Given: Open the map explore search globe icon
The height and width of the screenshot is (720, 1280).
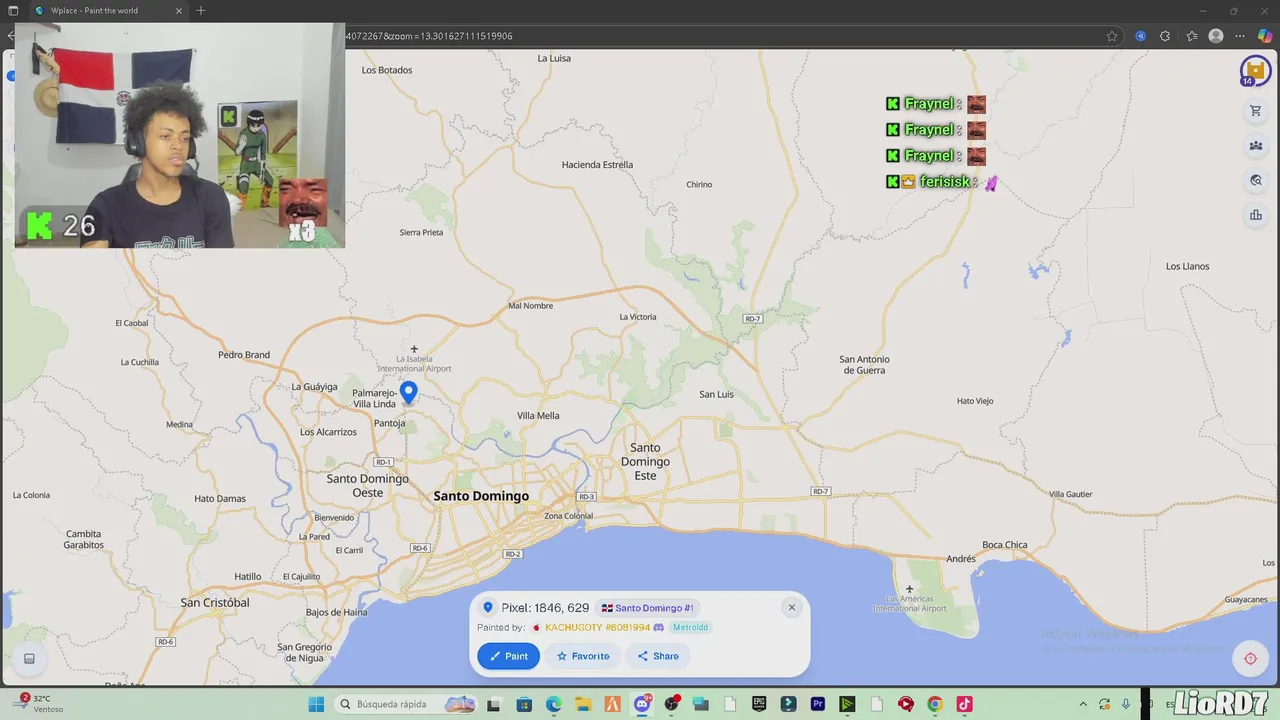Looking at the screenshot, I should pos(1255,181).
